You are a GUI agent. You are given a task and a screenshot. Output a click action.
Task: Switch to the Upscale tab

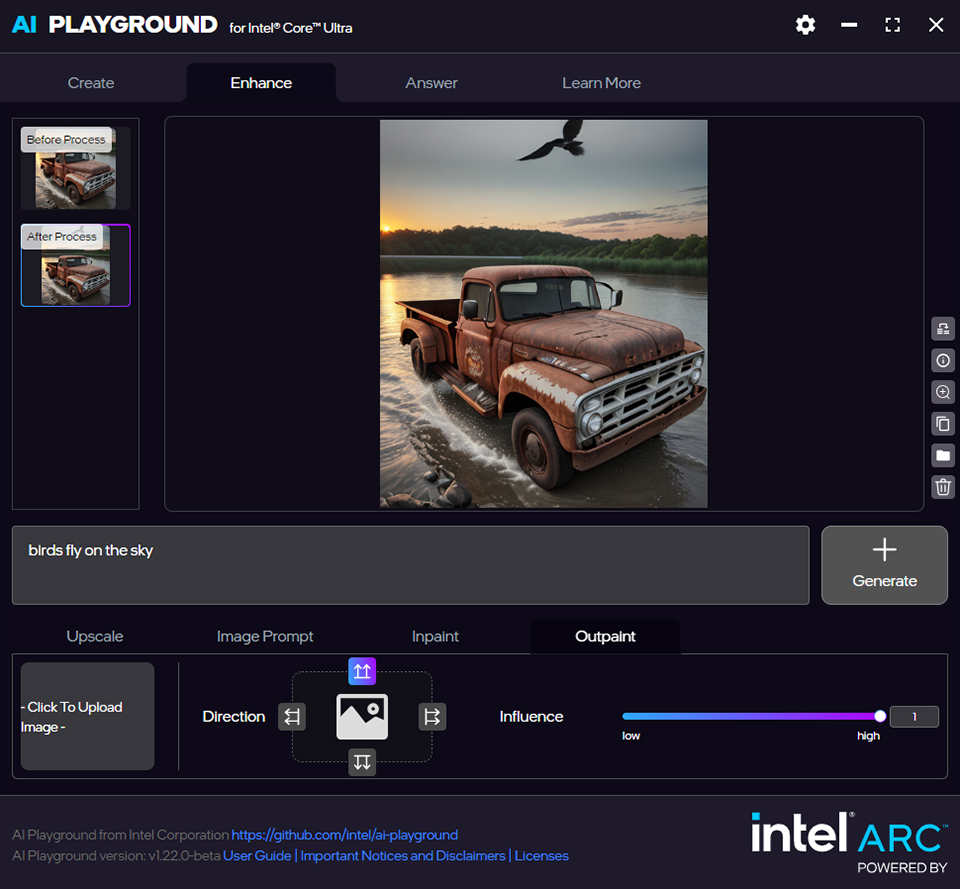pyautogui.click(x=95, y=636)
